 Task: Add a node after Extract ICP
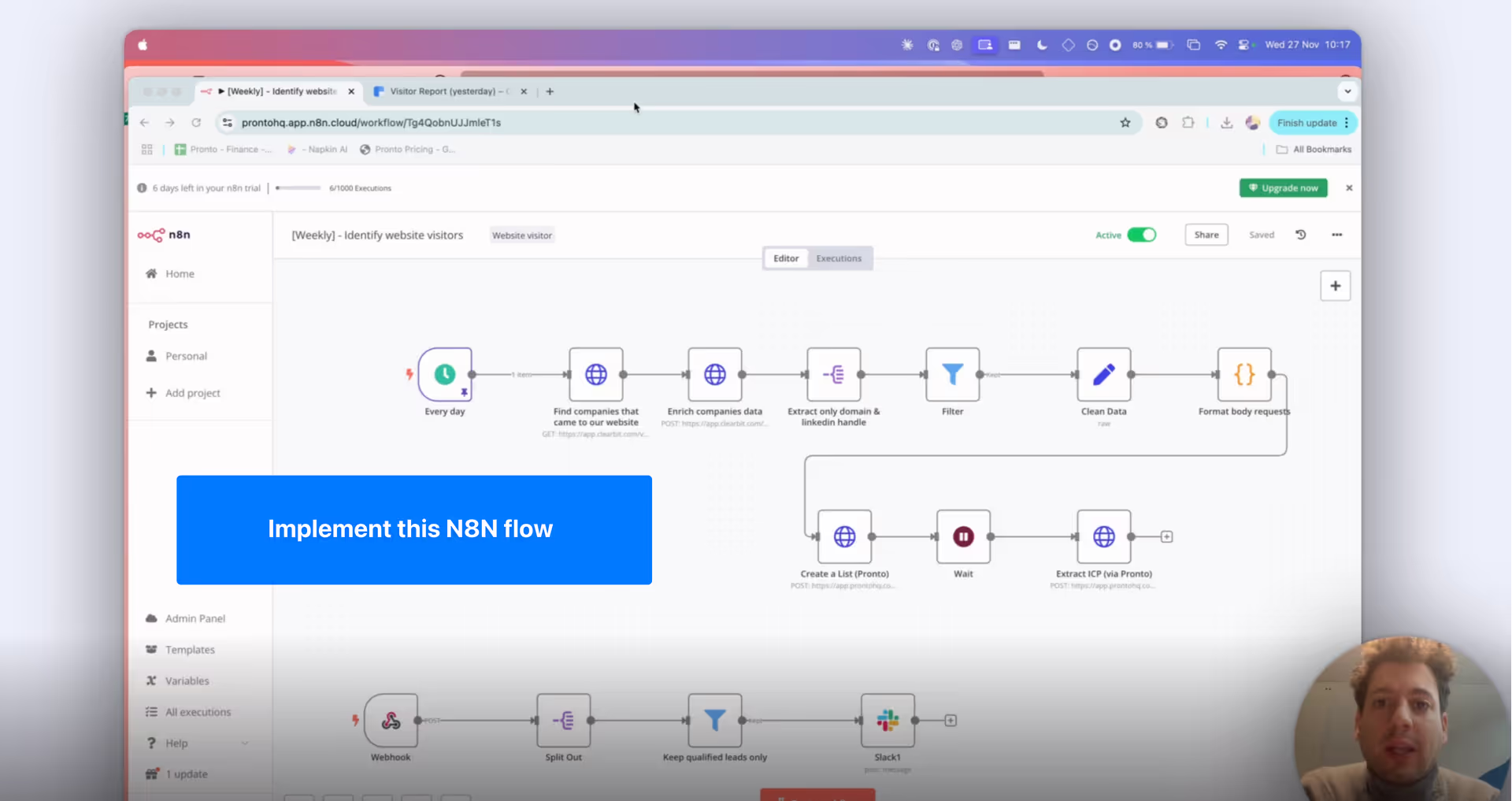pyautogui.click(x=1167, y=536)
